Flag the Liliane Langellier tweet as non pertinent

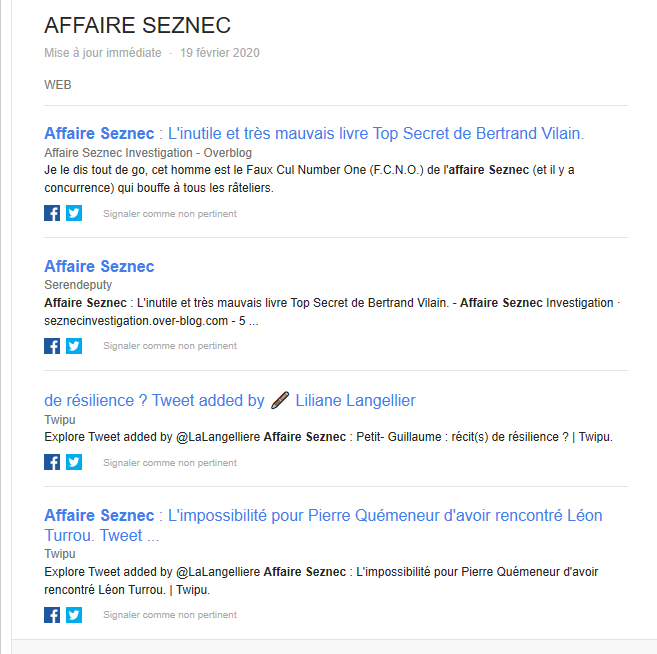(170, 463)
